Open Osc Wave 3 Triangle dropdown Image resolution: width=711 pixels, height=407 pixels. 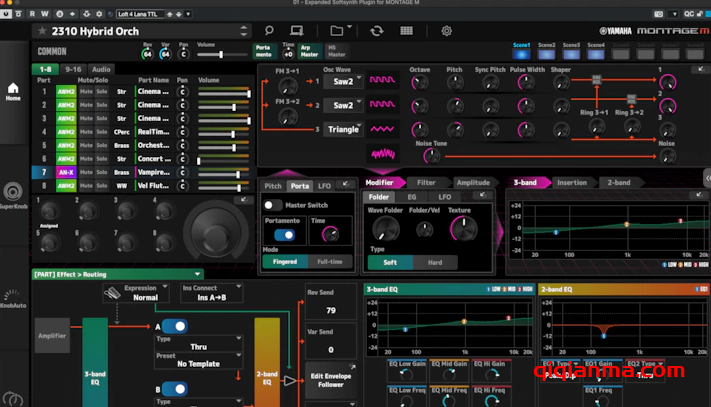(343, 130)
